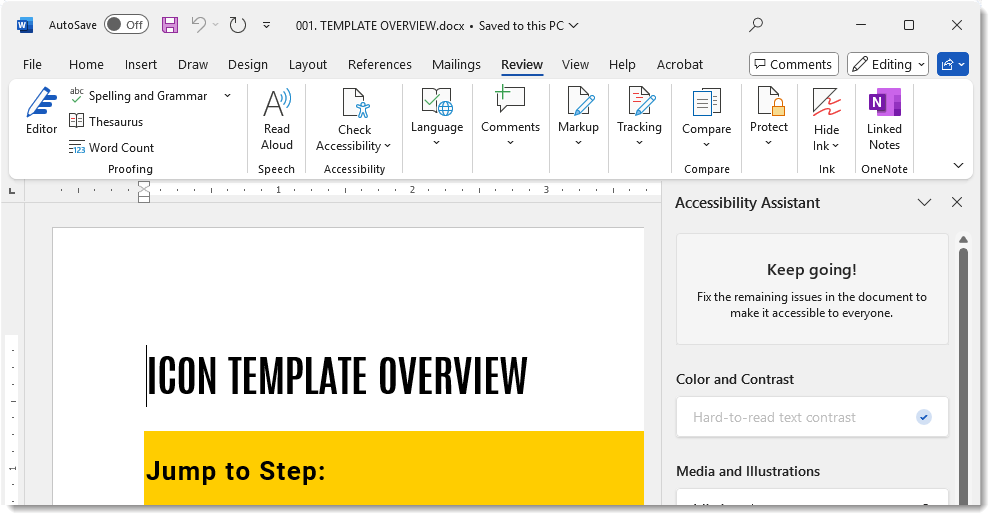
Task: Expand the Language dropdown
Action: 437,119
